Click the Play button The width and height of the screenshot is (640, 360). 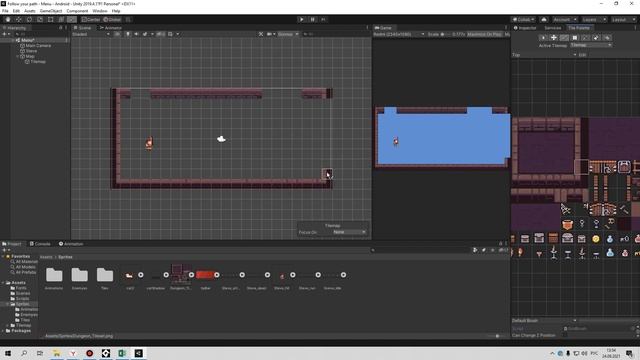302,19
